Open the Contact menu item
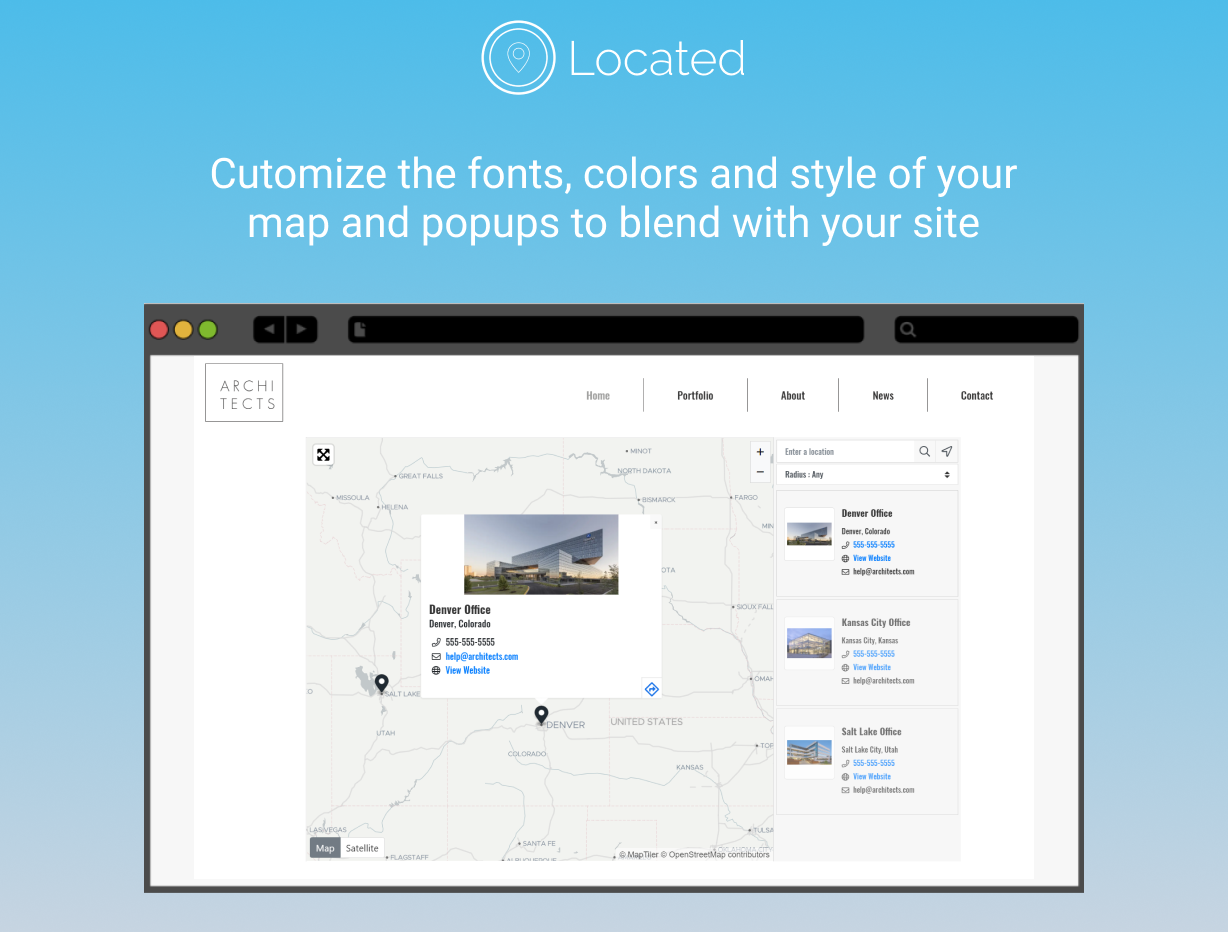The height and width of the screenshot is (932, 1228). coord(977,396)
